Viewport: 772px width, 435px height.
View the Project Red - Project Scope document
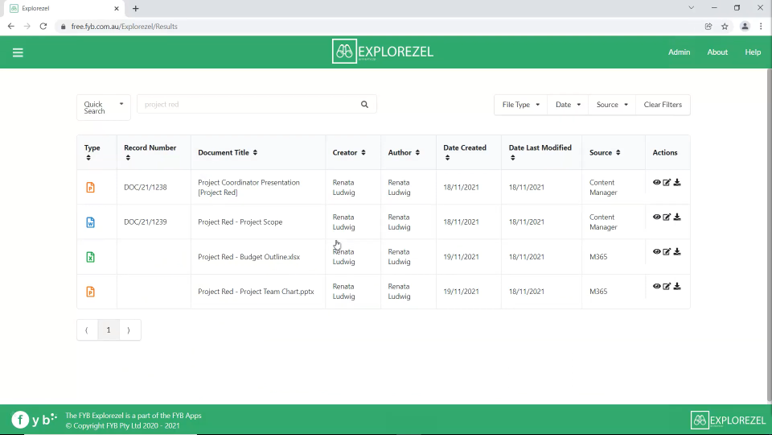pos(656,217)
